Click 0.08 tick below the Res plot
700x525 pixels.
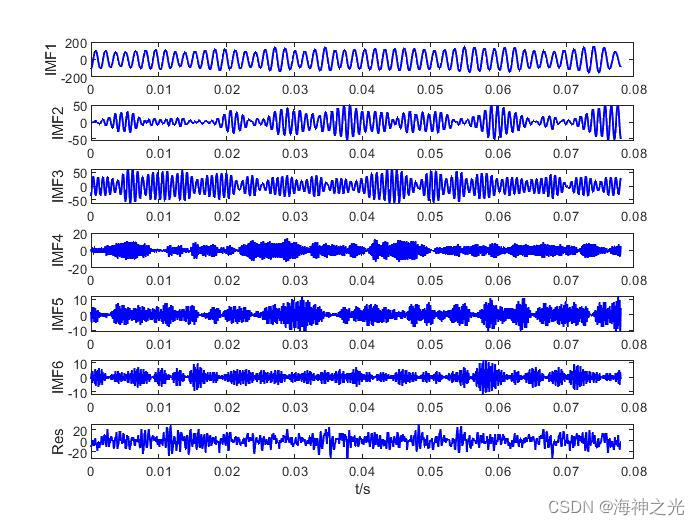pos(634,471)
